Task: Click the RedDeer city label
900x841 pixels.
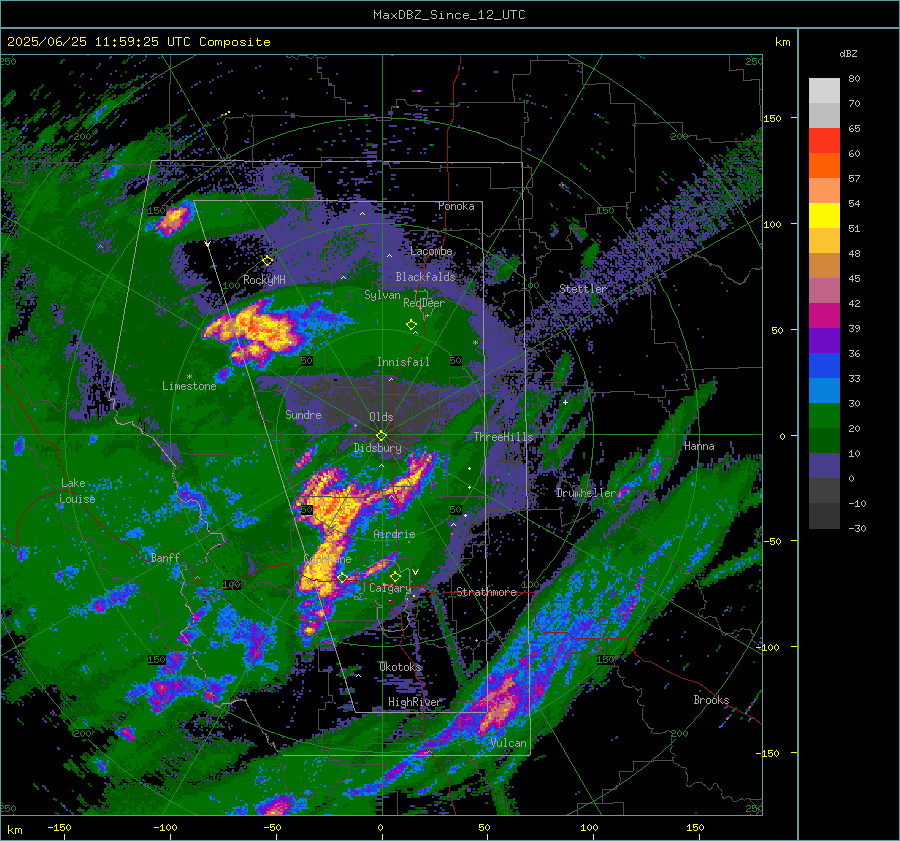Action: pyautogui.click(x=424, y=303)
